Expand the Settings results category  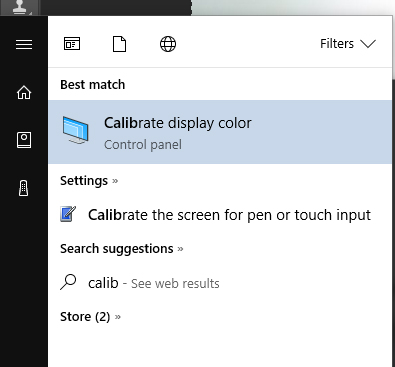coord(89,181)
